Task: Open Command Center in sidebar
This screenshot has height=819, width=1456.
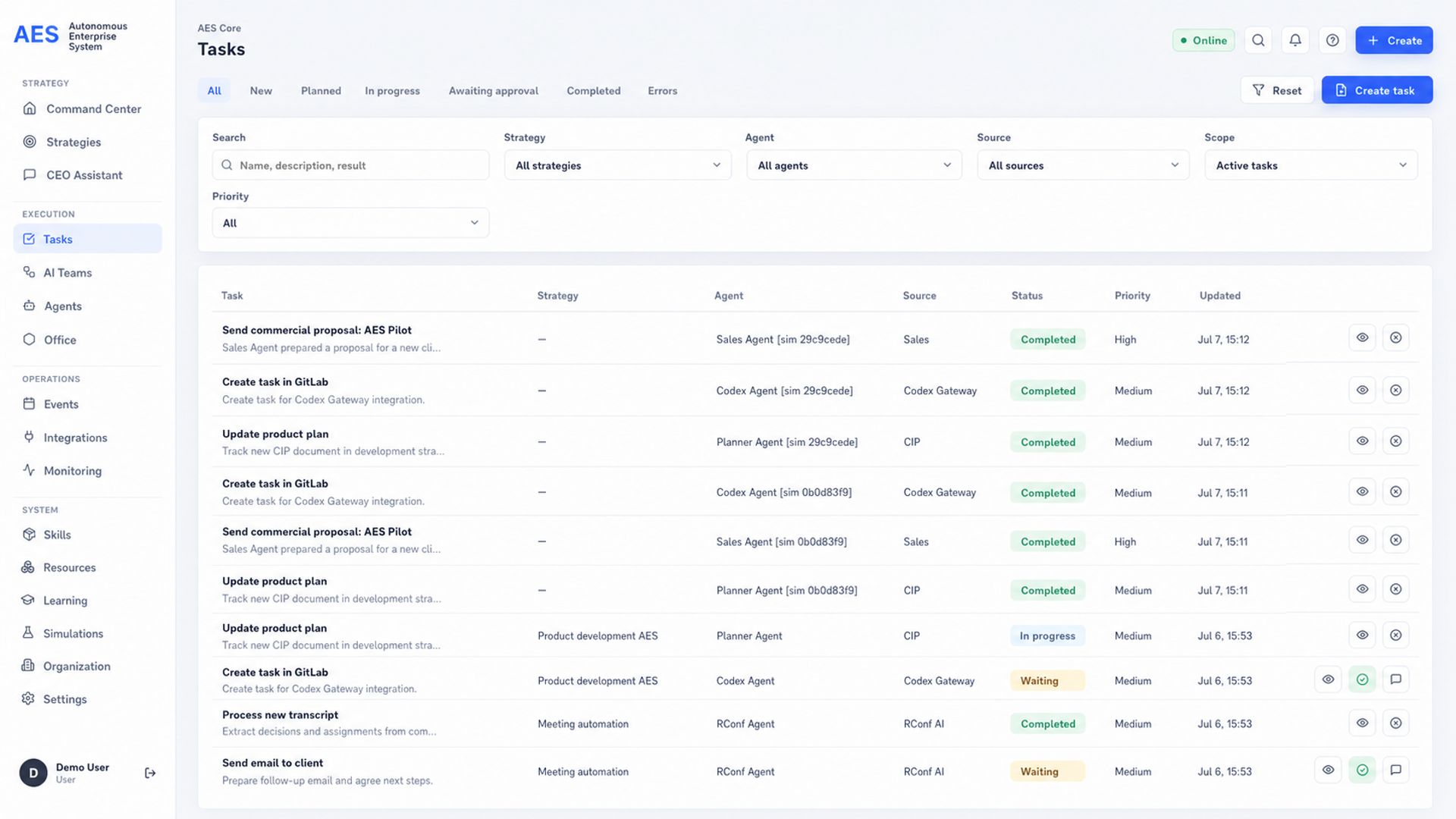Action: coord(87,108)
